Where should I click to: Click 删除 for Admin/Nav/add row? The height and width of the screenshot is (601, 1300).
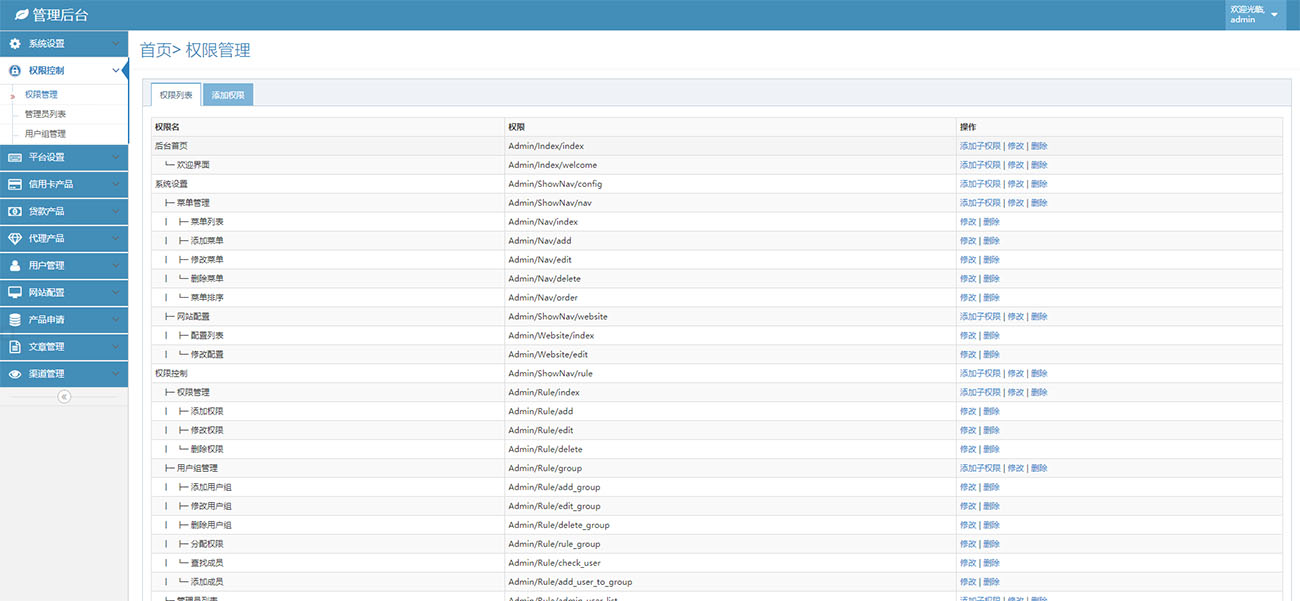pyautogui.click(x=991, y=241)
